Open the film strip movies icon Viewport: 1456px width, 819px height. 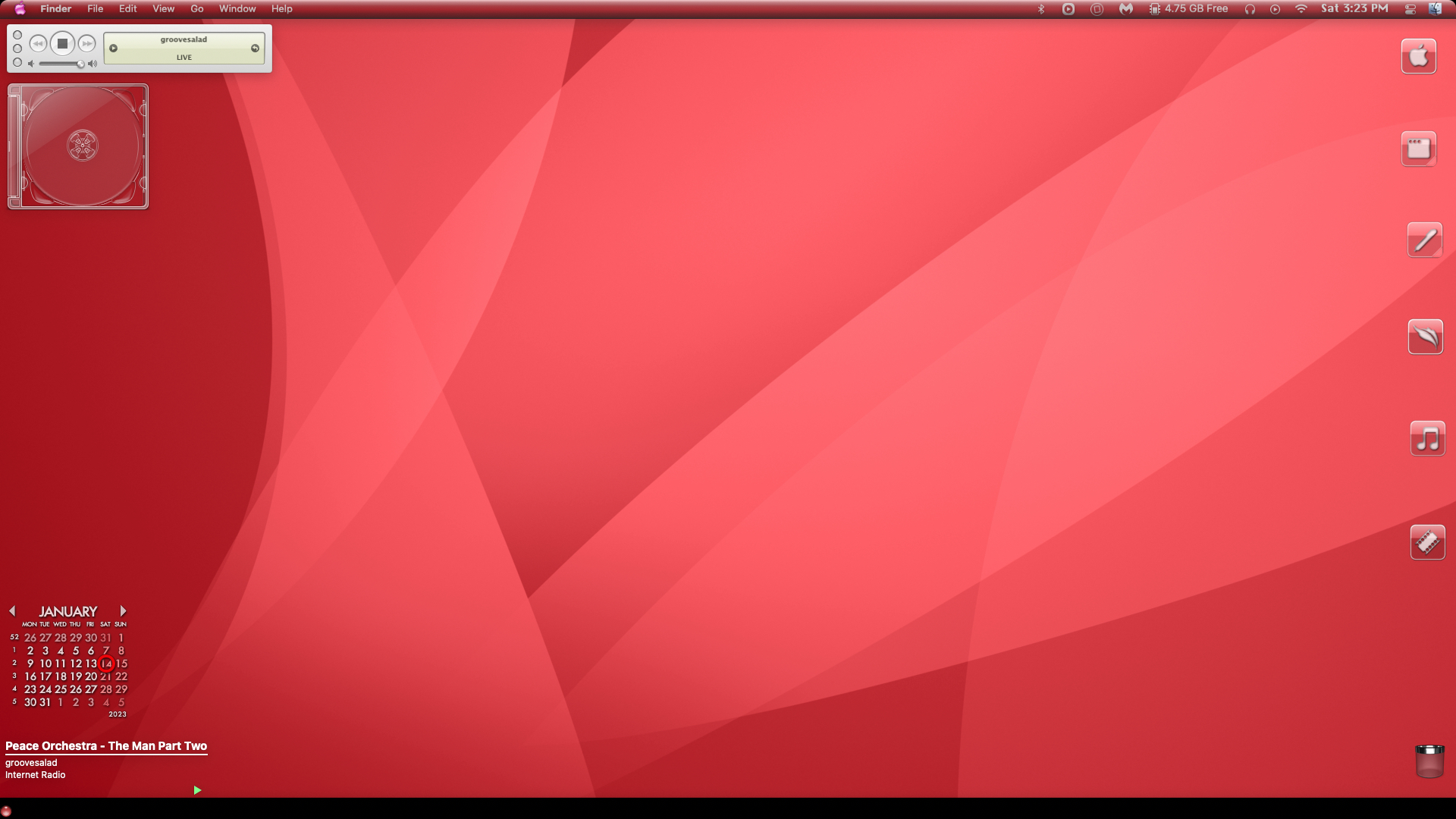click(x=1427, y=542)
